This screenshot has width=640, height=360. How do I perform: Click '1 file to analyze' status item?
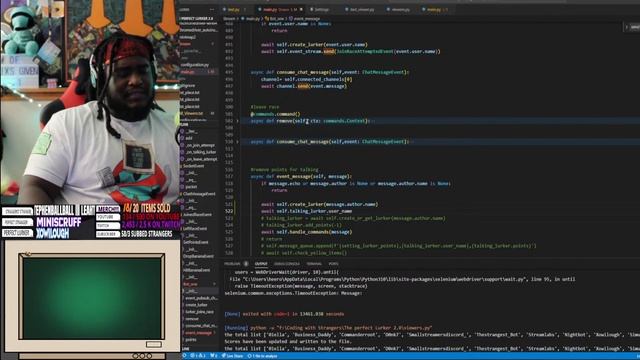(x=262, y=356)
